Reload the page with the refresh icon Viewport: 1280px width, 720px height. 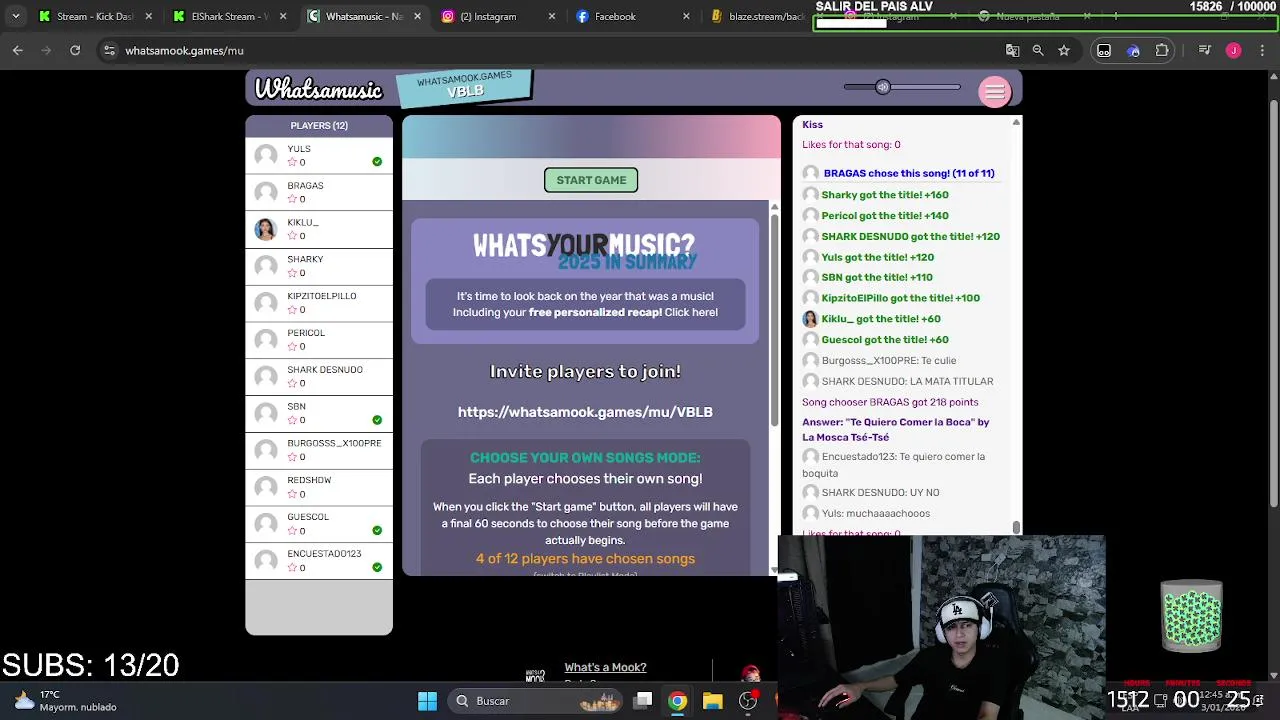[75, 50]
